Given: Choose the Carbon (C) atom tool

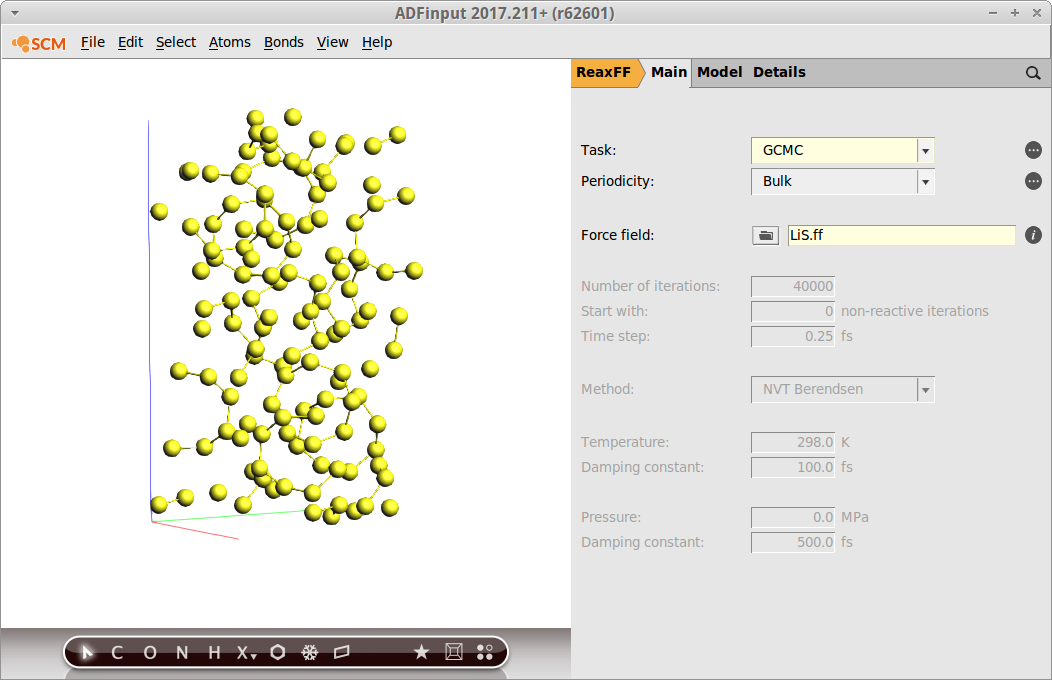Looking at the screenshot, I should click(117, 653).
